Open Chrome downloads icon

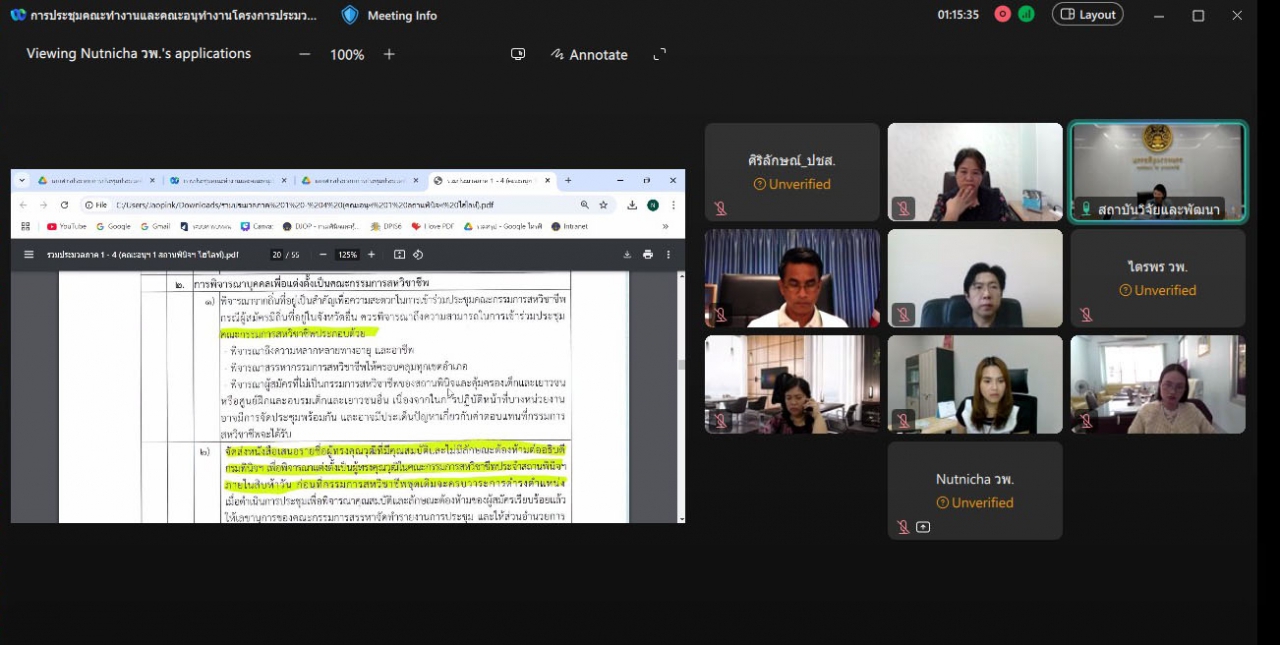point(632,204)
